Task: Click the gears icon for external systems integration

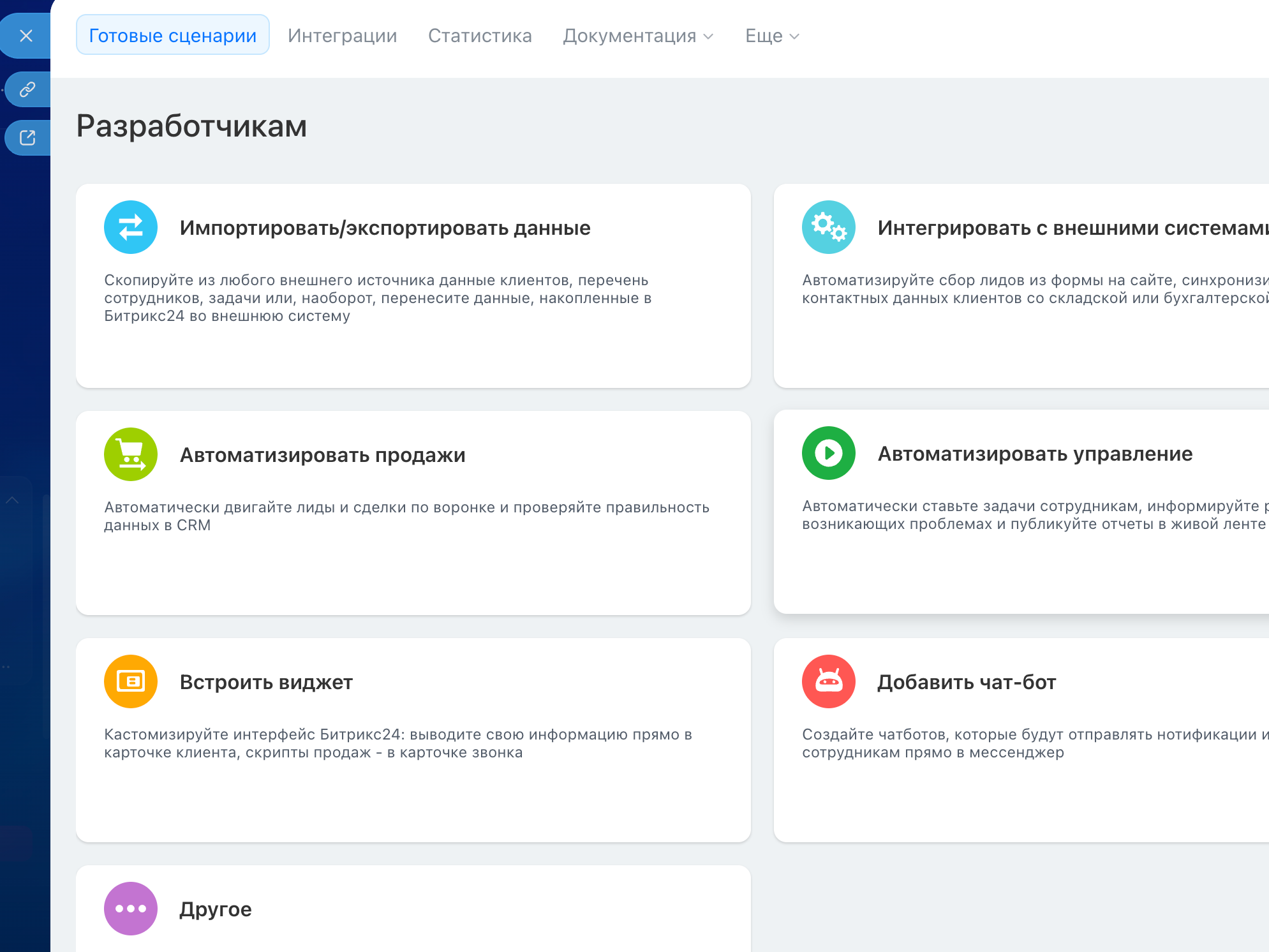Action: point(828,227)
